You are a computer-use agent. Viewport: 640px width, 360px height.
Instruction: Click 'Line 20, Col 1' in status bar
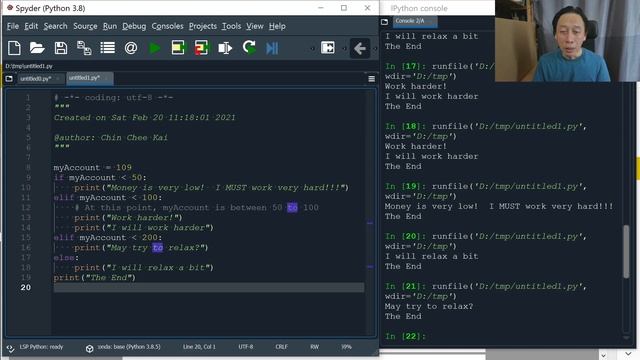click(x=199, y=347)
